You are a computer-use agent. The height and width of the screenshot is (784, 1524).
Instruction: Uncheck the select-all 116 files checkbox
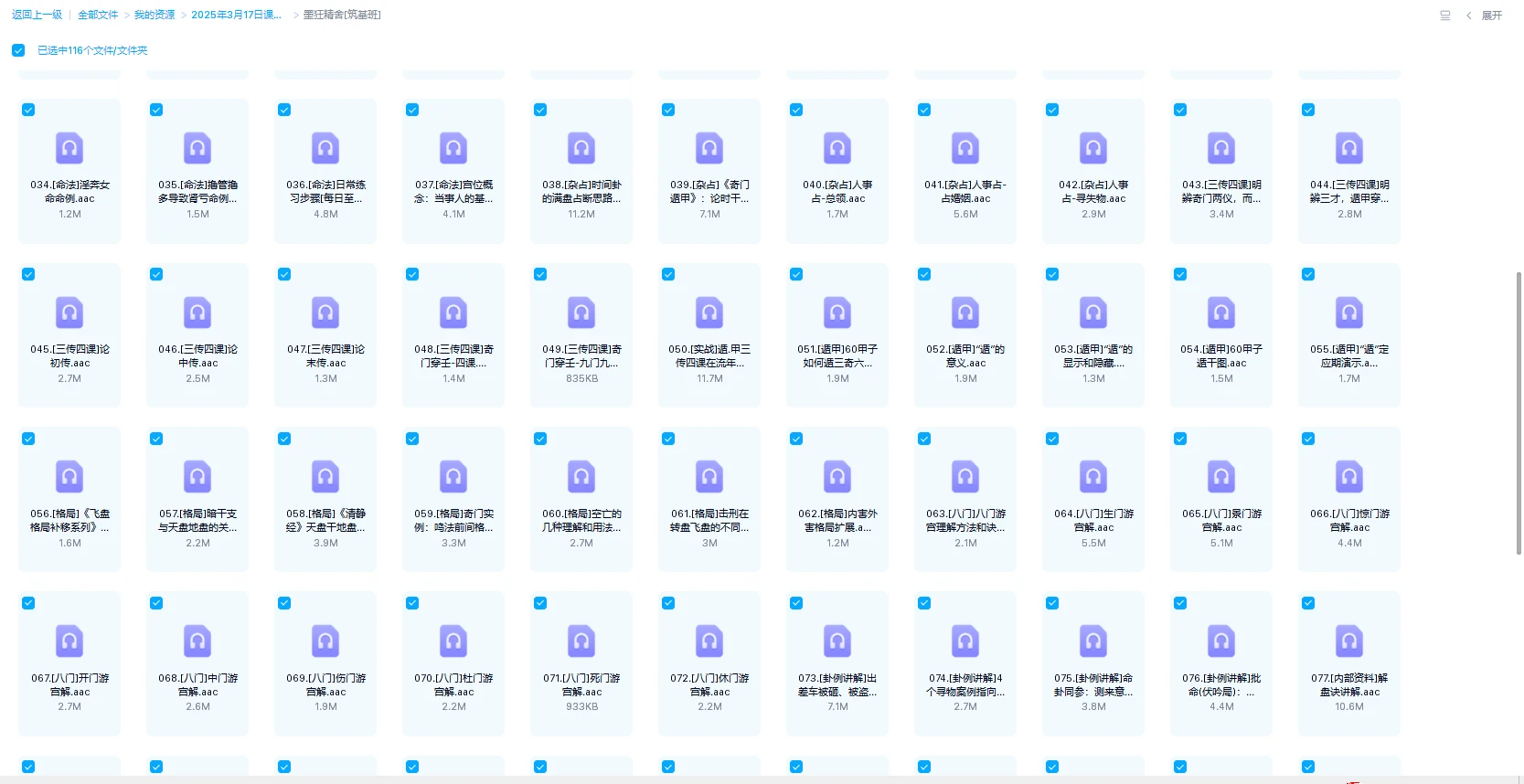coord(18,50)
